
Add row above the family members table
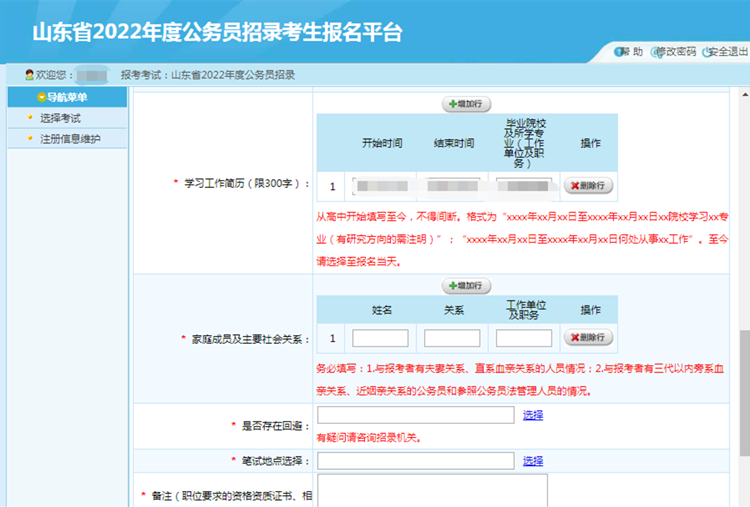(467, 286)
